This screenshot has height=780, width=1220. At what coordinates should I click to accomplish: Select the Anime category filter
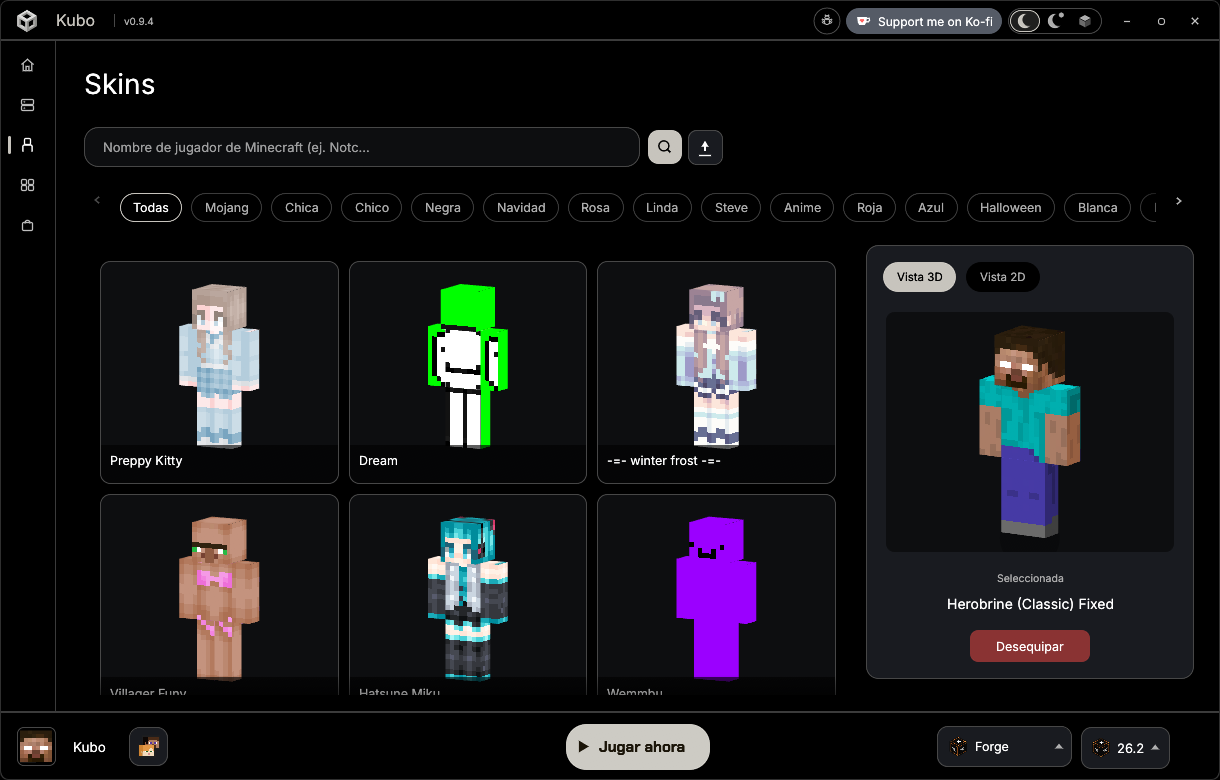coord(802,208)
